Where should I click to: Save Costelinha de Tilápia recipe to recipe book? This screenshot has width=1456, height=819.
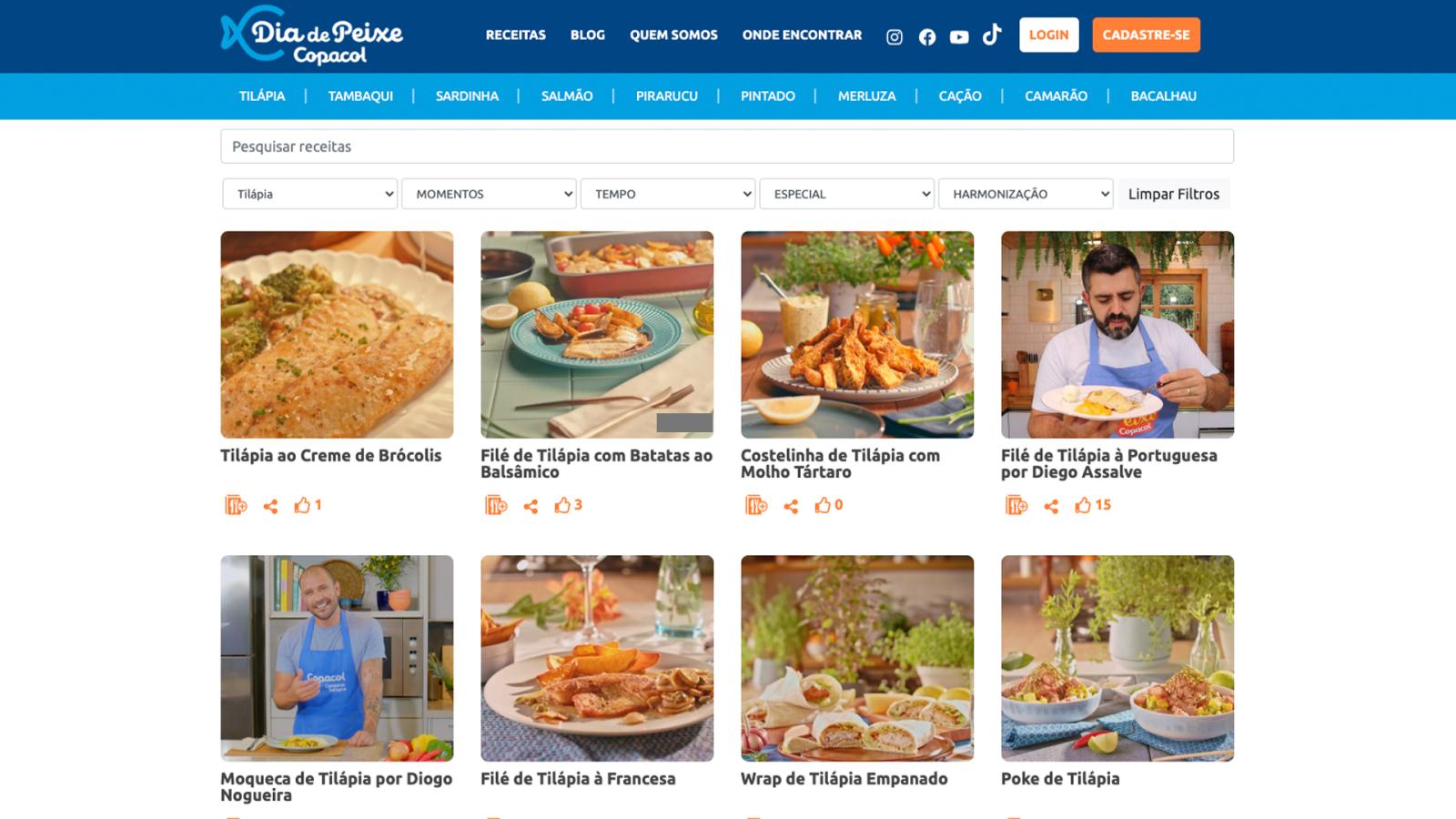pyautogui.click(x=756, y=505)
